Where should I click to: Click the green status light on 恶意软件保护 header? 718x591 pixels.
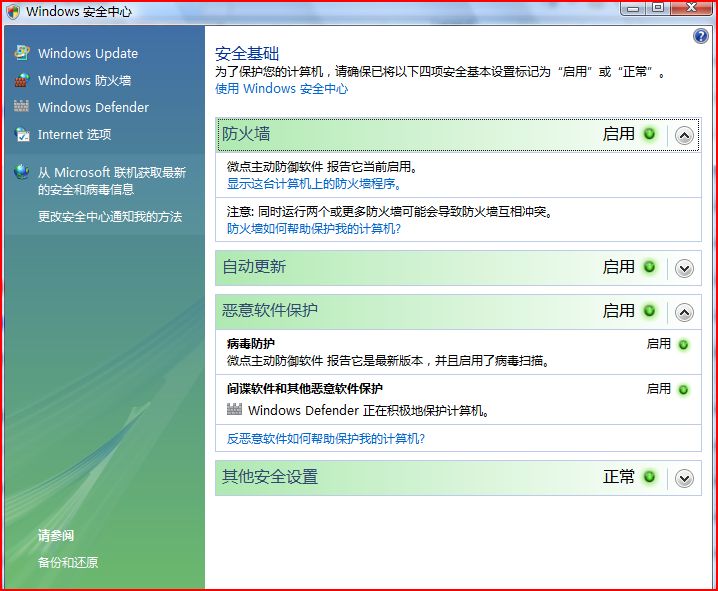[x=649, y=311]
